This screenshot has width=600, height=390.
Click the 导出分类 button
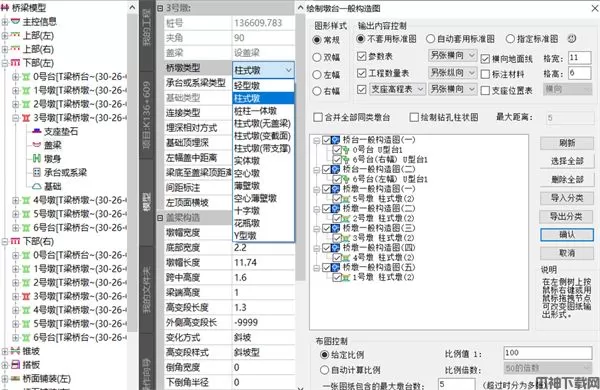tap(567, 216)
